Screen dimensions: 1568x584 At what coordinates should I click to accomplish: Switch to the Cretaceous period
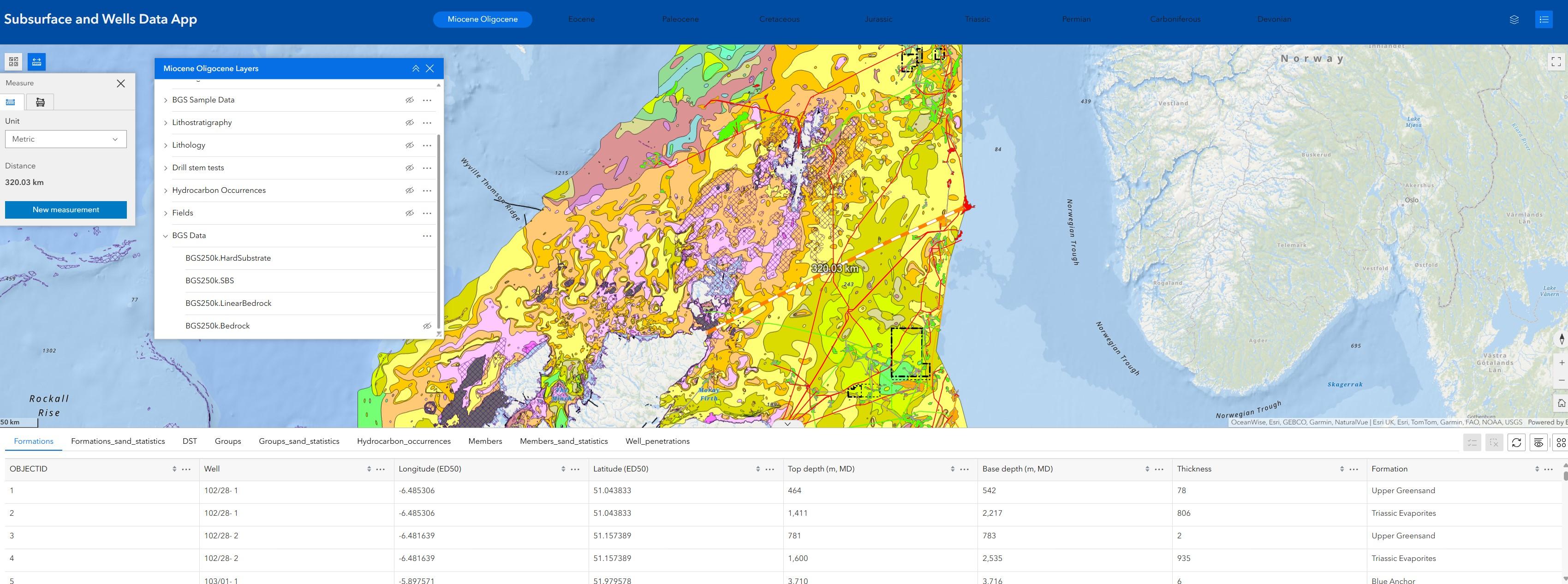[779, 19]
